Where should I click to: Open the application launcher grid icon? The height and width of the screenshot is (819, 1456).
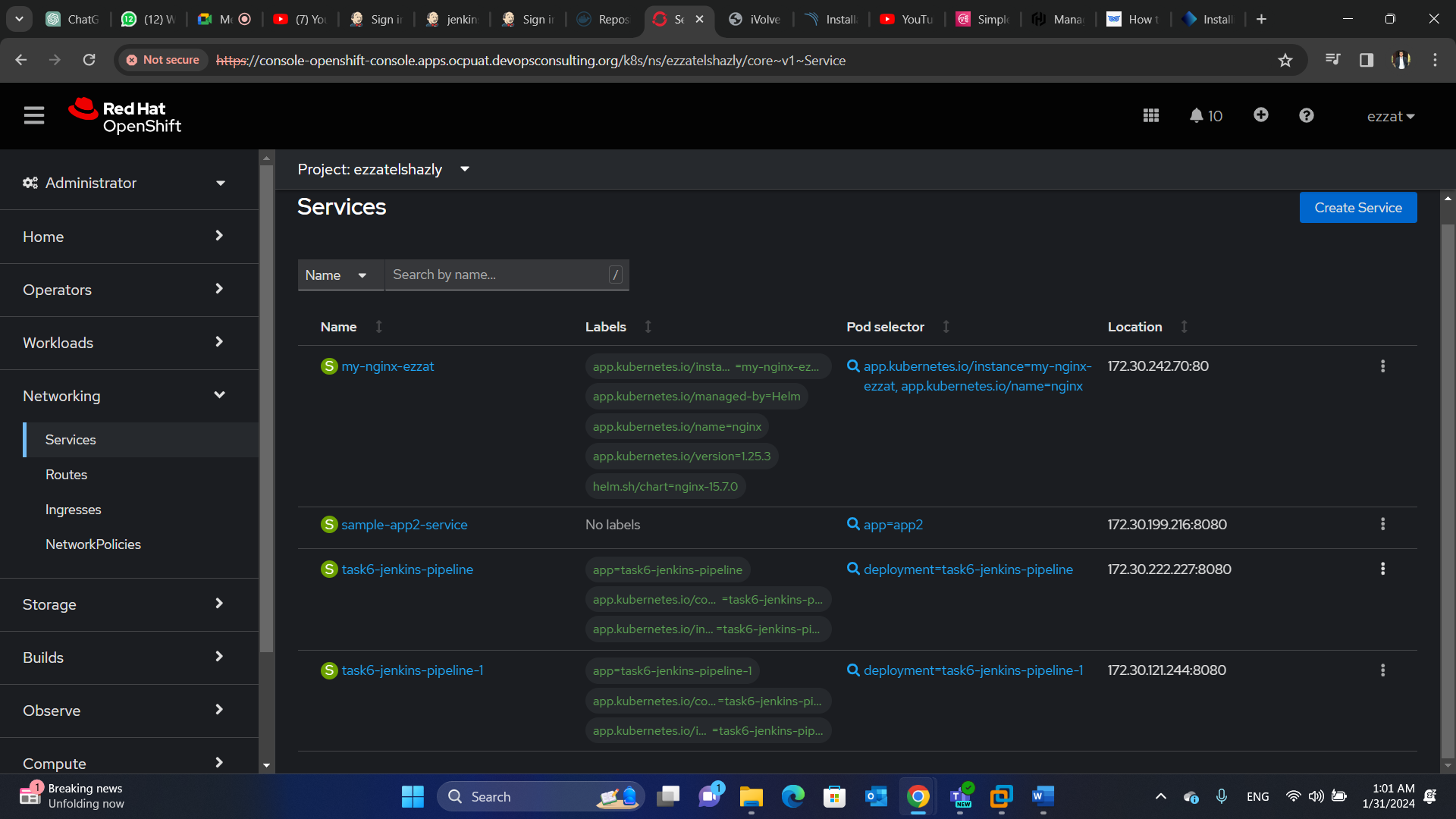1150,115
